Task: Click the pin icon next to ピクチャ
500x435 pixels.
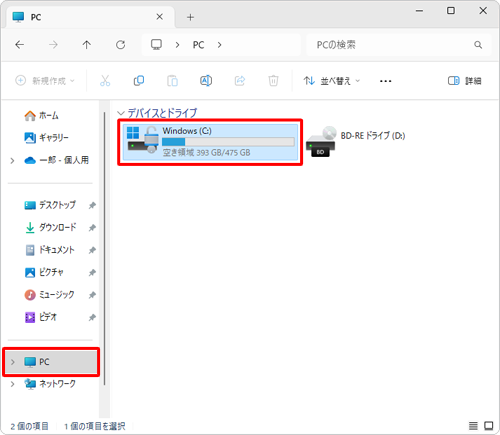Action: pos(92,273)
